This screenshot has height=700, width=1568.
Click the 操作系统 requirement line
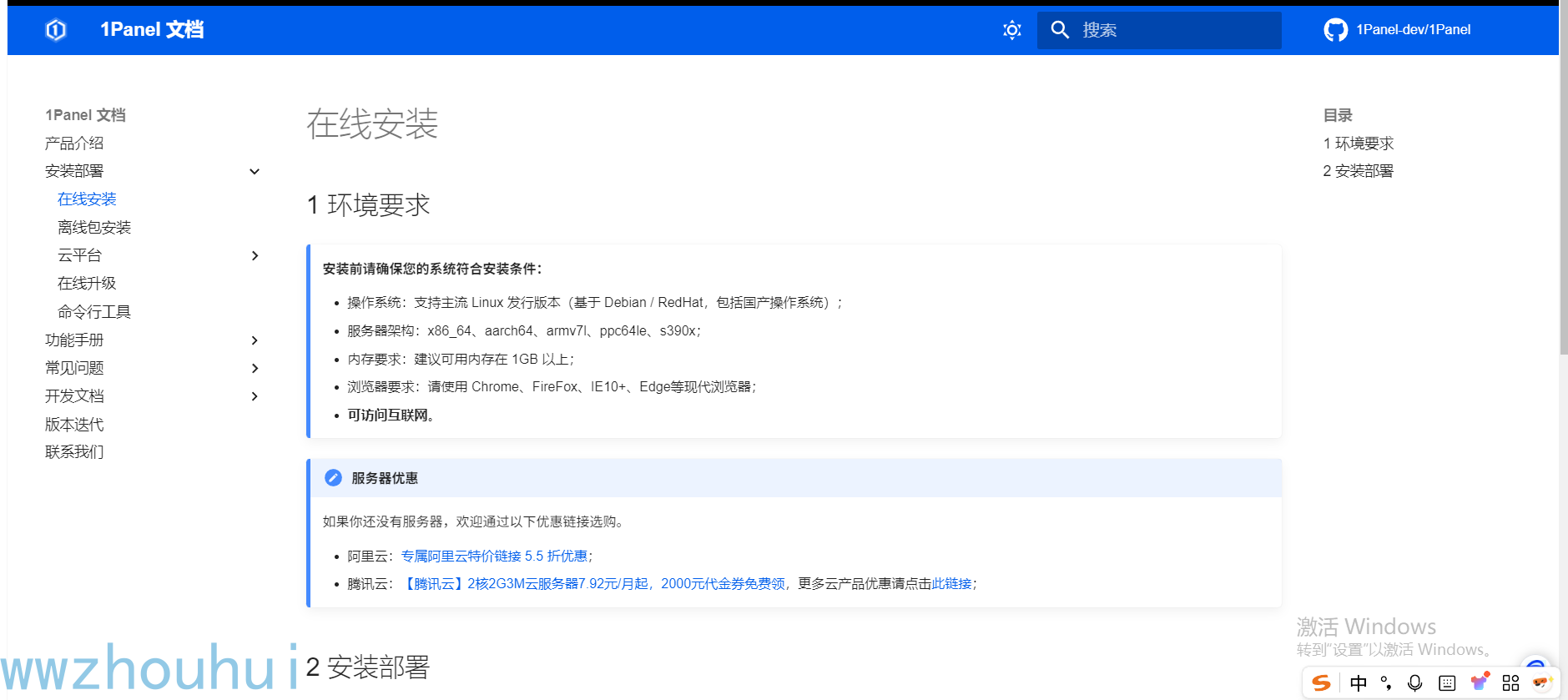(x=595, y=303)
